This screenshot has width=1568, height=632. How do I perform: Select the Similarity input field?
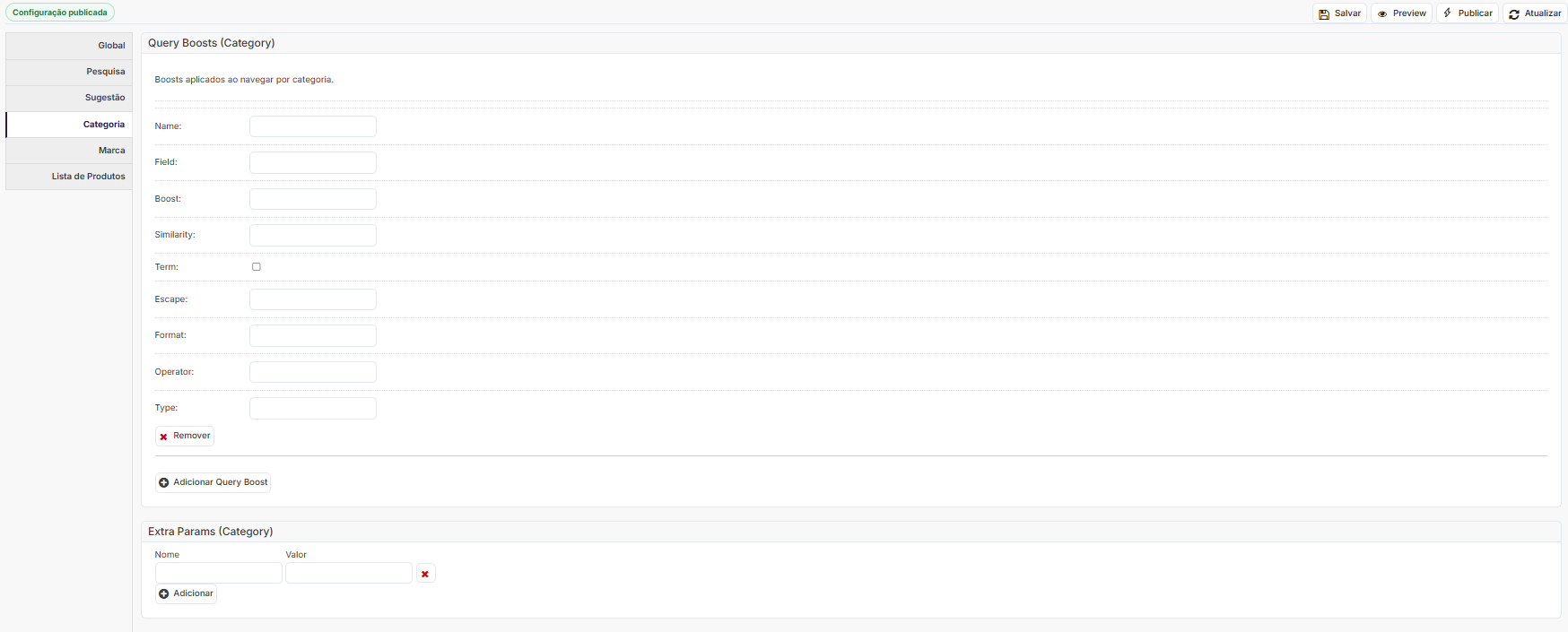313,235
